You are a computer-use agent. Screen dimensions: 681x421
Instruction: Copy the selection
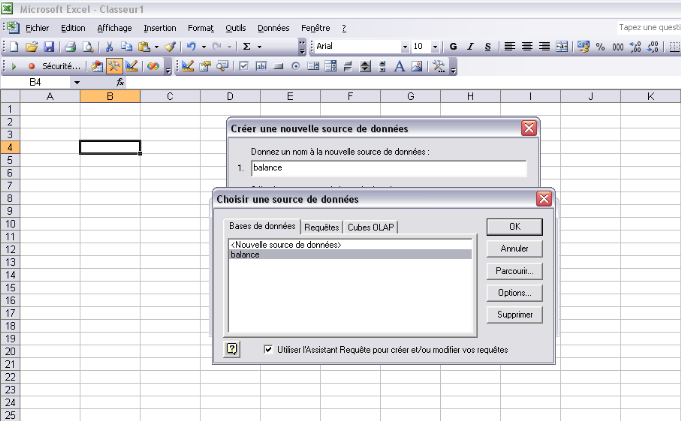126,46
